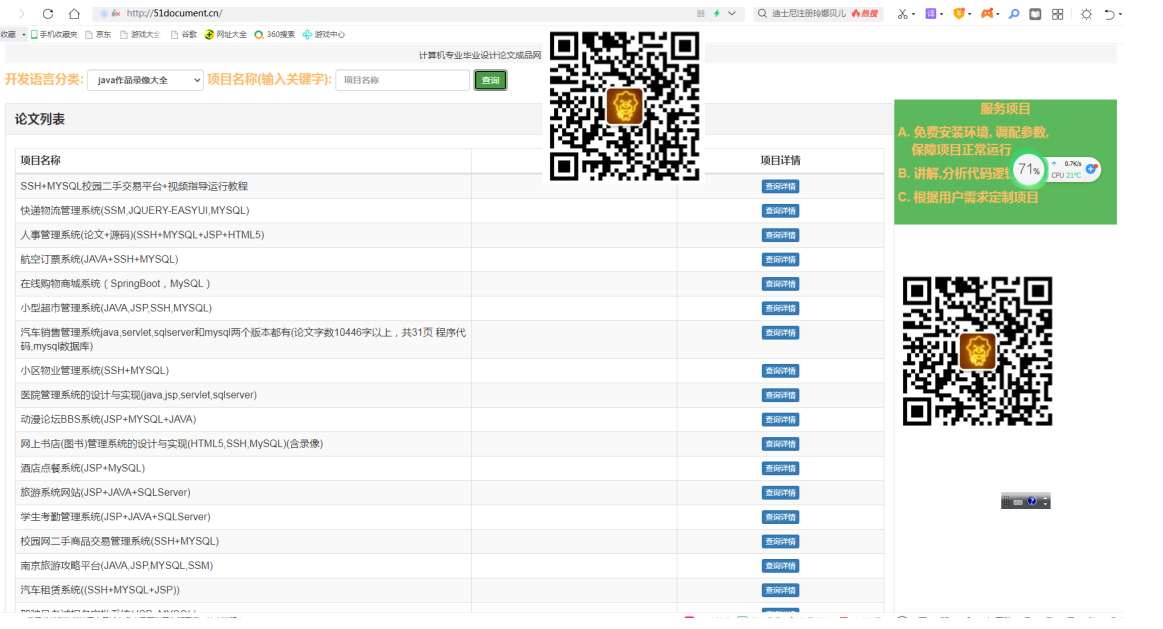Select text 南京旅游攻略平台(JAVA,JSP,MYSQL,SSM)

[116, 566]
